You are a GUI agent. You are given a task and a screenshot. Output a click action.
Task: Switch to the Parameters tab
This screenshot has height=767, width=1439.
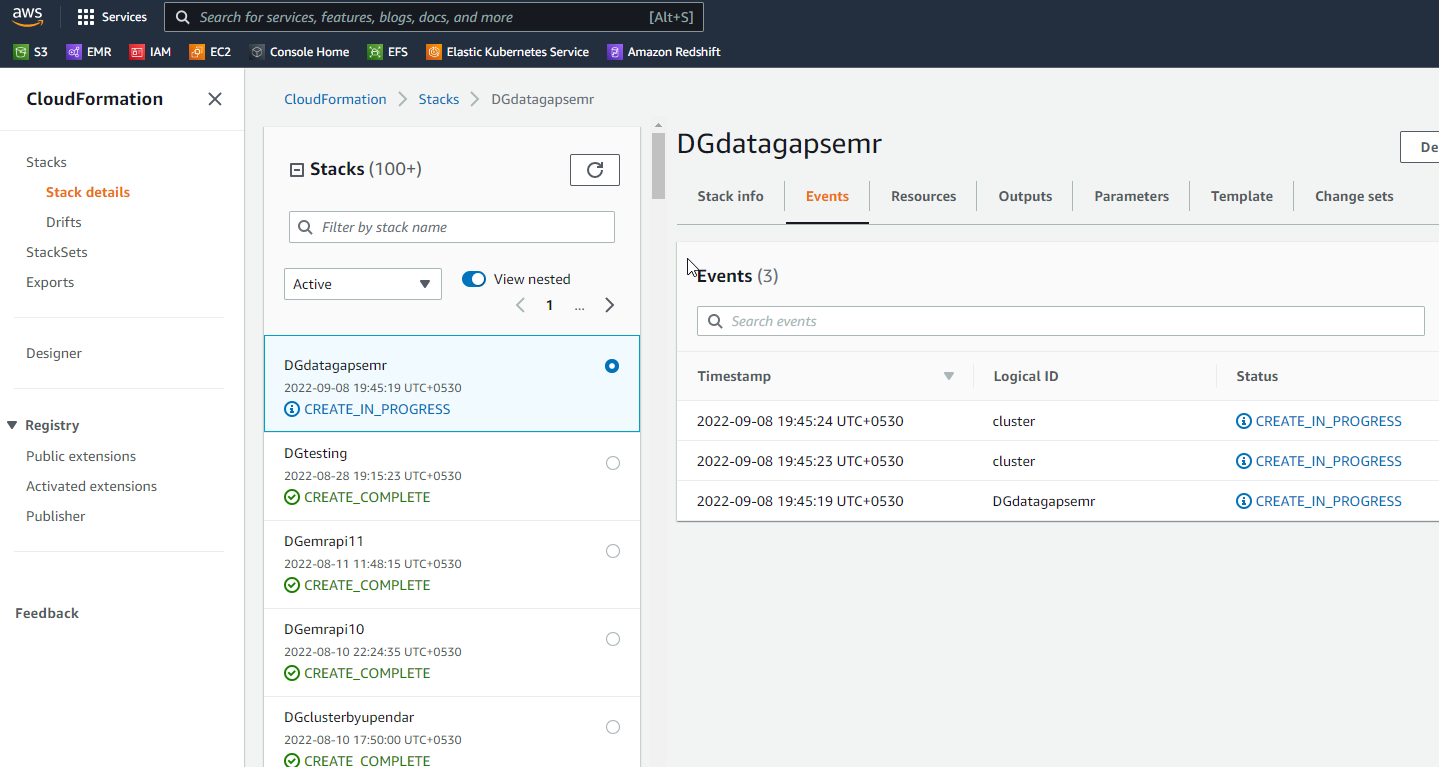(1131, 196)
